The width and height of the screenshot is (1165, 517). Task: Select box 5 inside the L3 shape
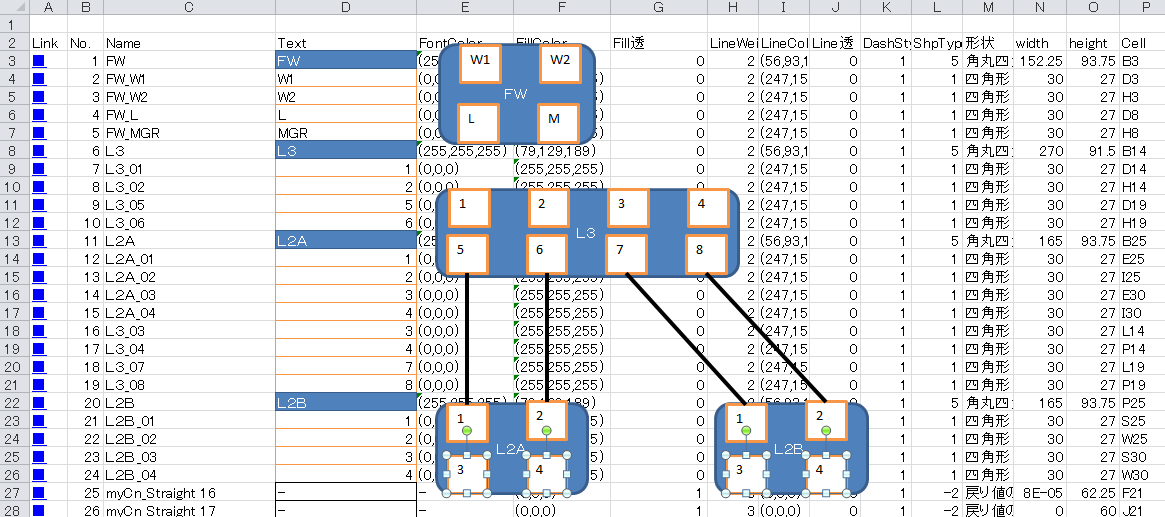click(467, 254)
